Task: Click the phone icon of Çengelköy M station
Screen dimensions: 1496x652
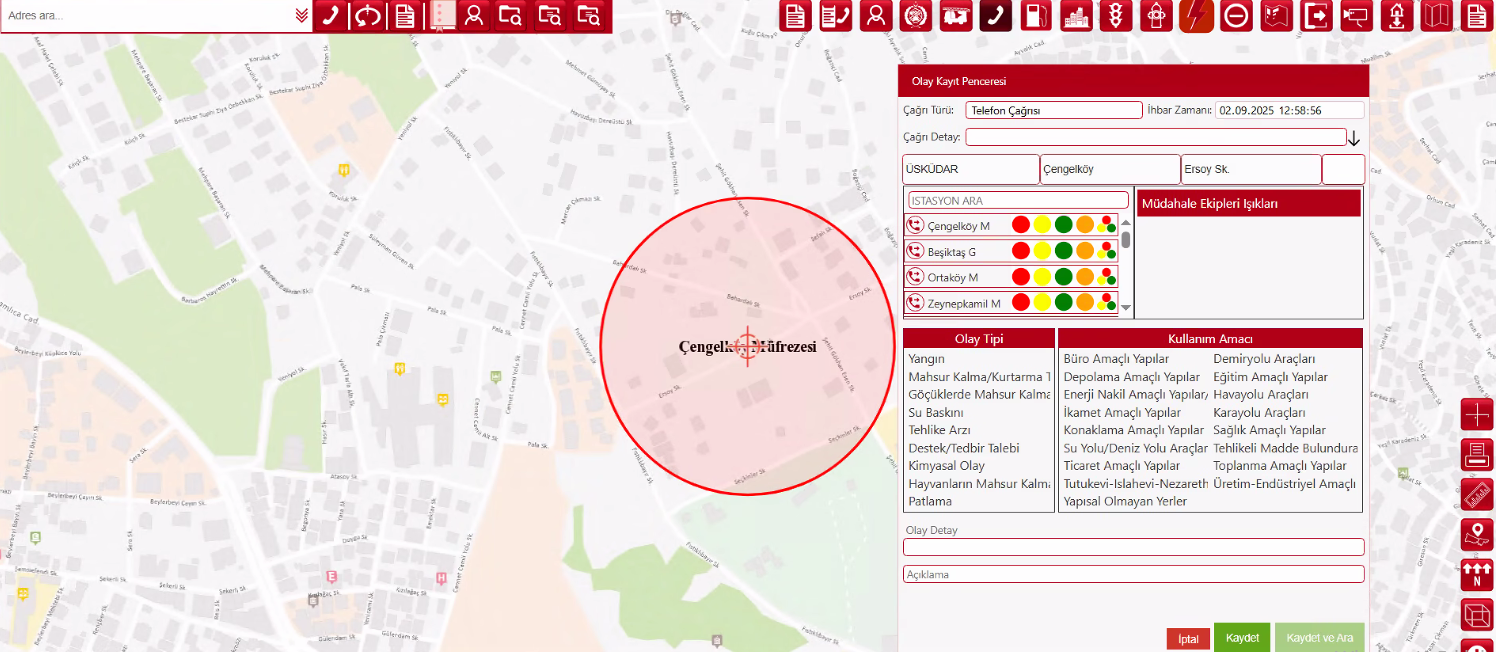Action: 915,225
